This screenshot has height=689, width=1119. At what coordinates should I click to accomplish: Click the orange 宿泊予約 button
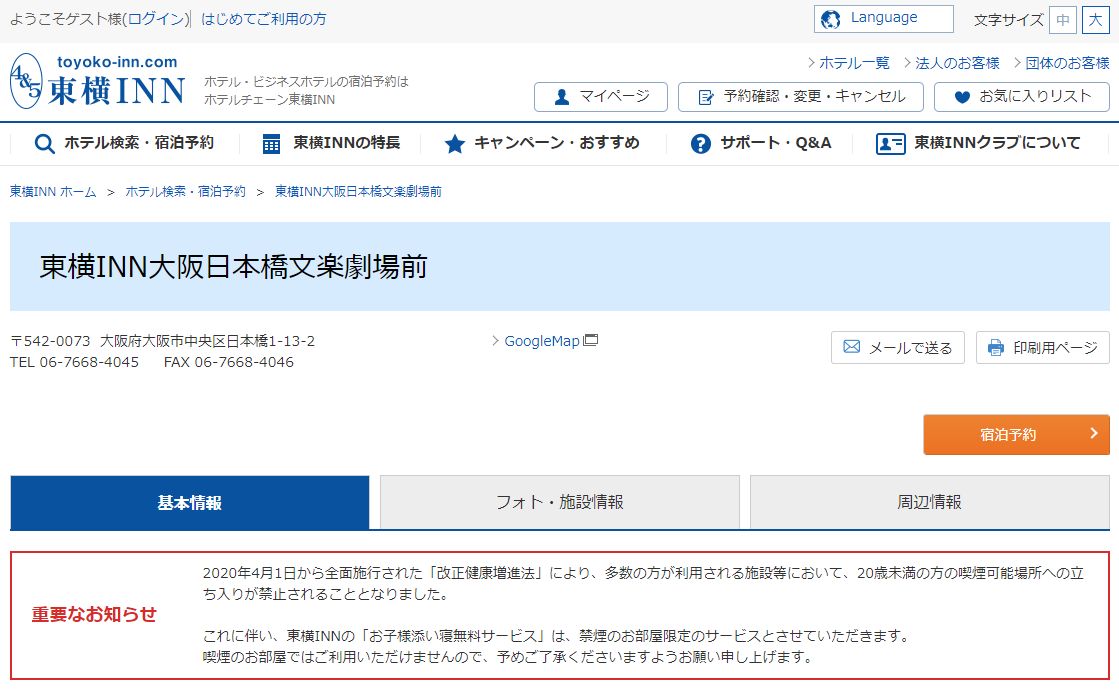tap(1016, 434)
